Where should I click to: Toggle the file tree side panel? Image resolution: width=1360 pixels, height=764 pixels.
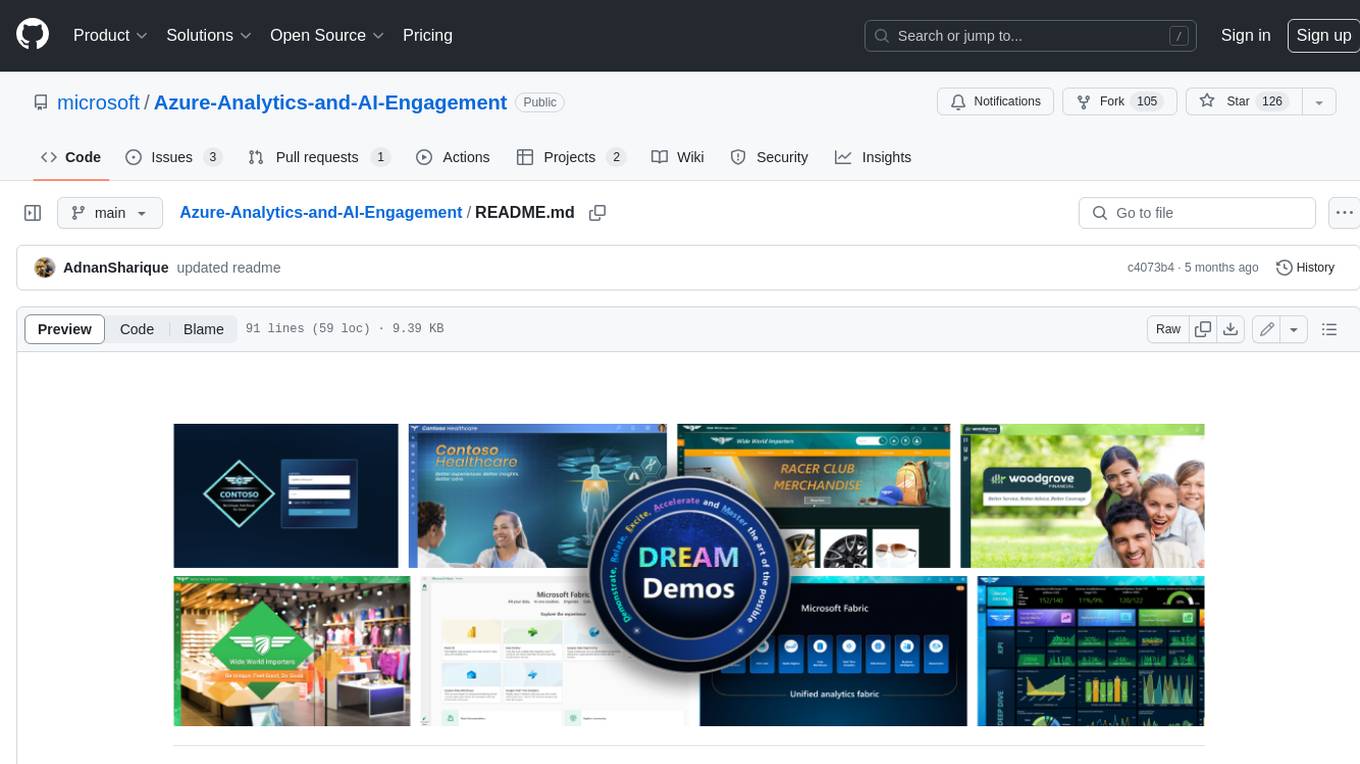tap(33, 213)
